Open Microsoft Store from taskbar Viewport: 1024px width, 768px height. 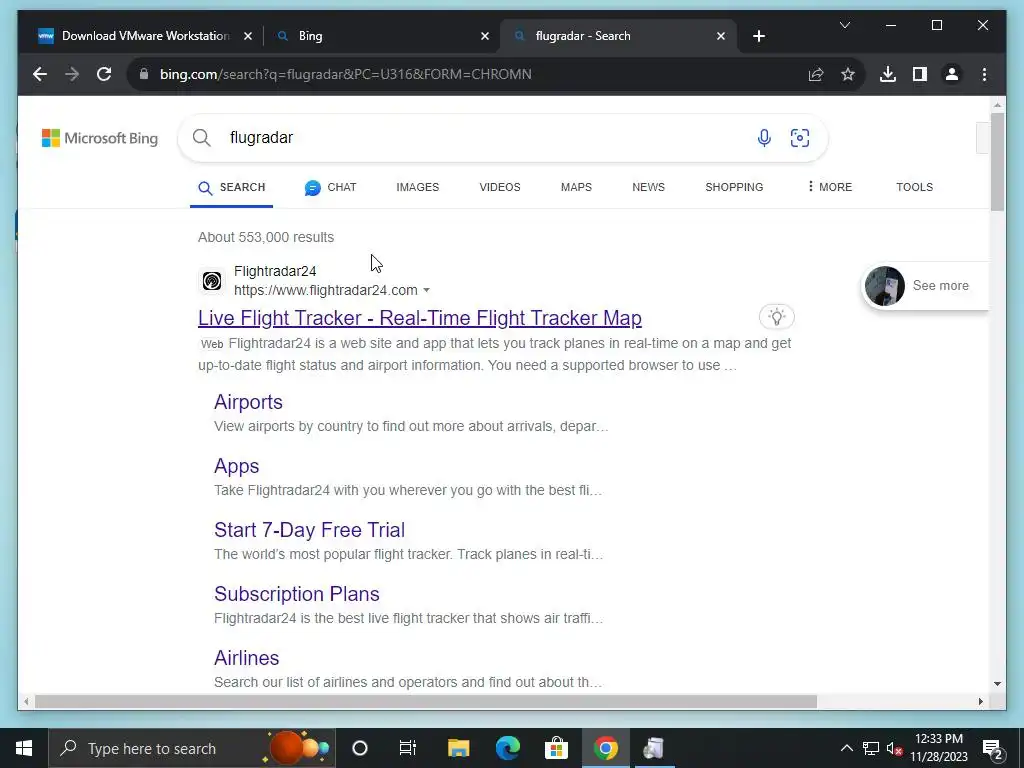point(556,748)
